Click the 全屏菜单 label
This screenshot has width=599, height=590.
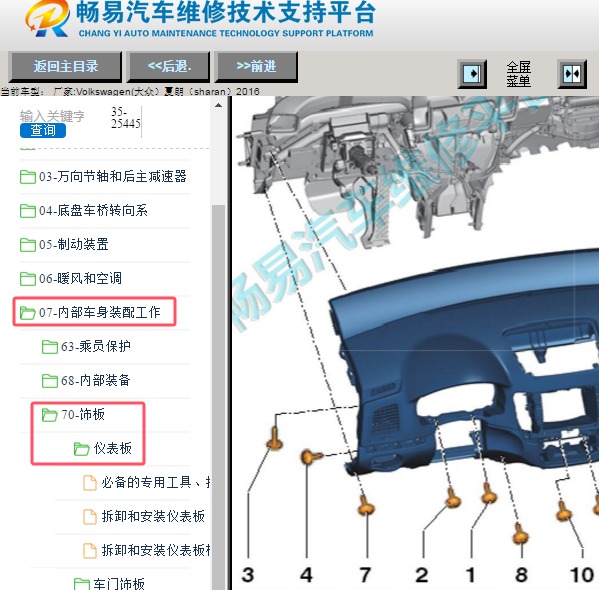pyautogui.click(x=518, y=74)
